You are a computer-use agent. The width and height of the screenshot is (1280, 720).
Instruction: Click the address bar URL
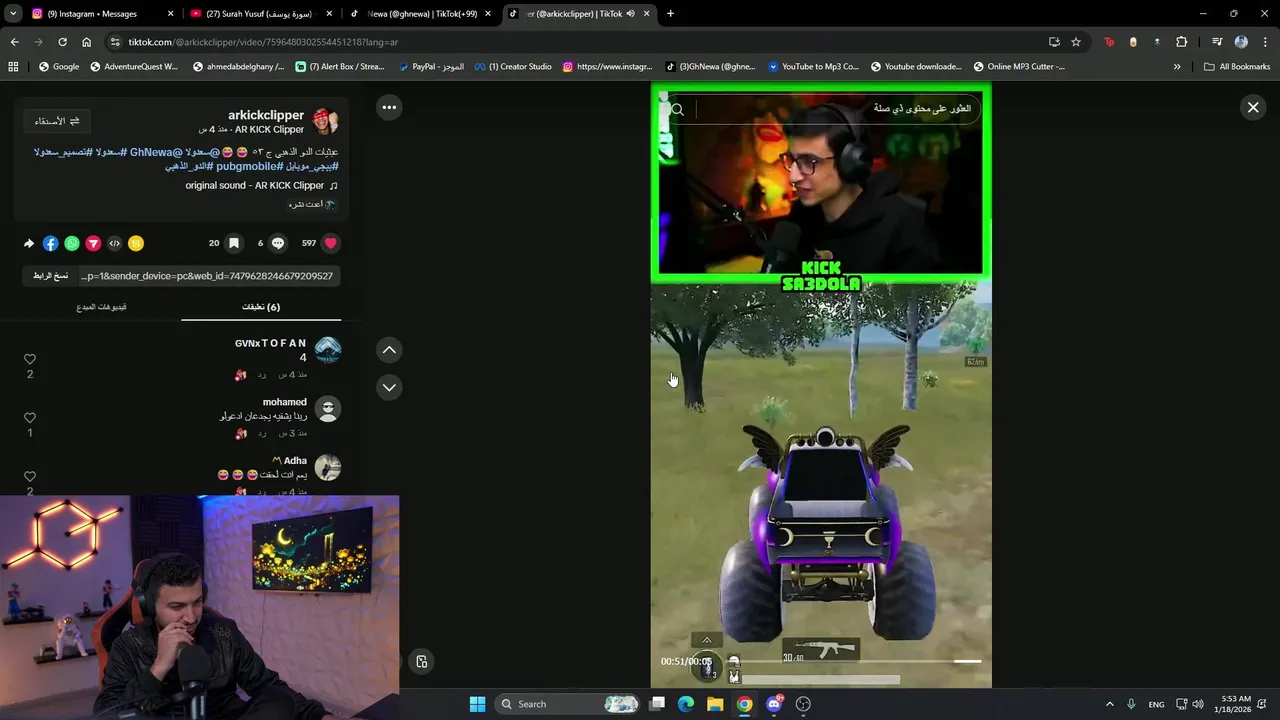tap(263, 42)
